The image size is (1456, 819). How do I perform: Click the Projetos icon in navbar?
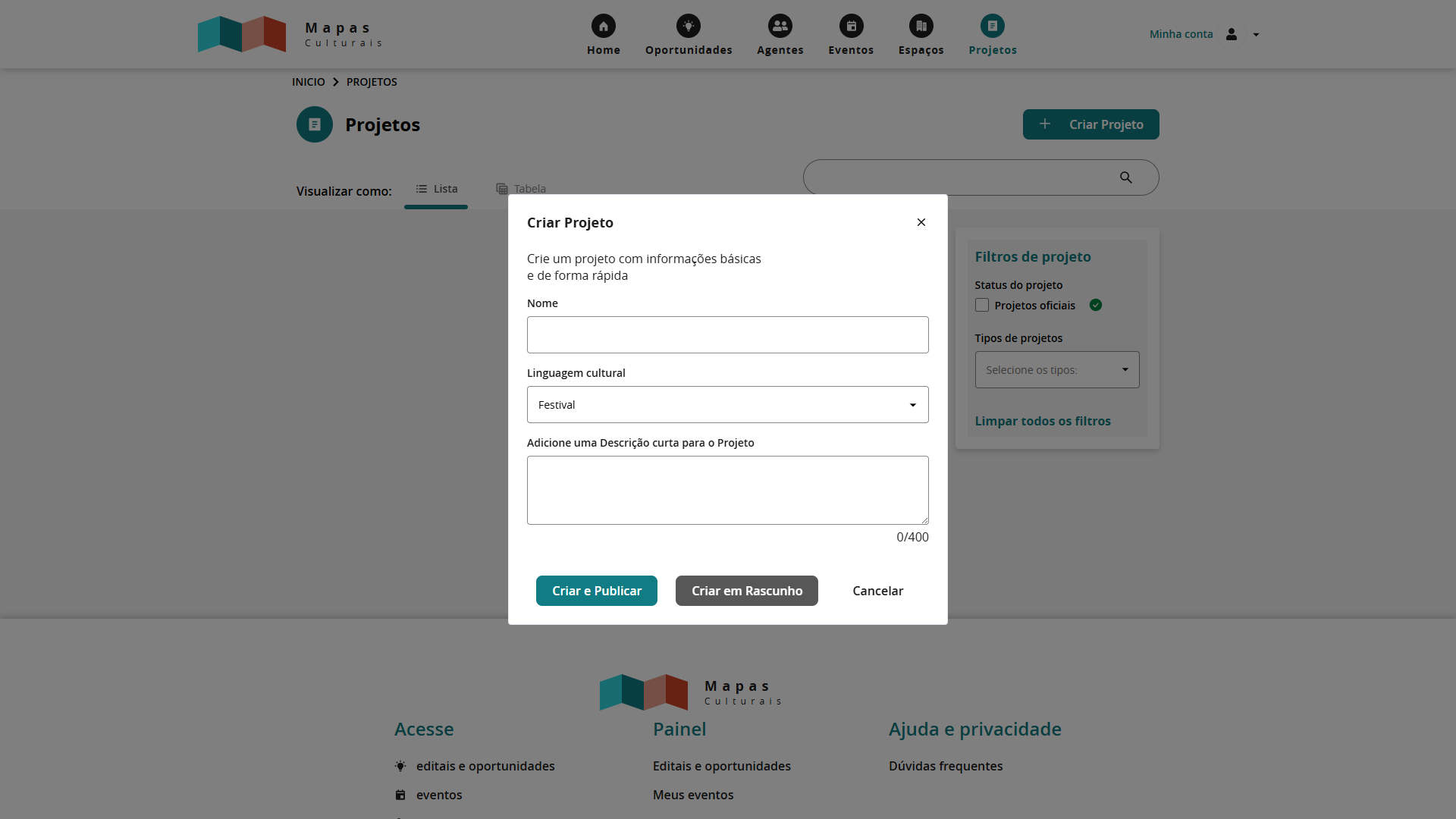click(992, 25)
